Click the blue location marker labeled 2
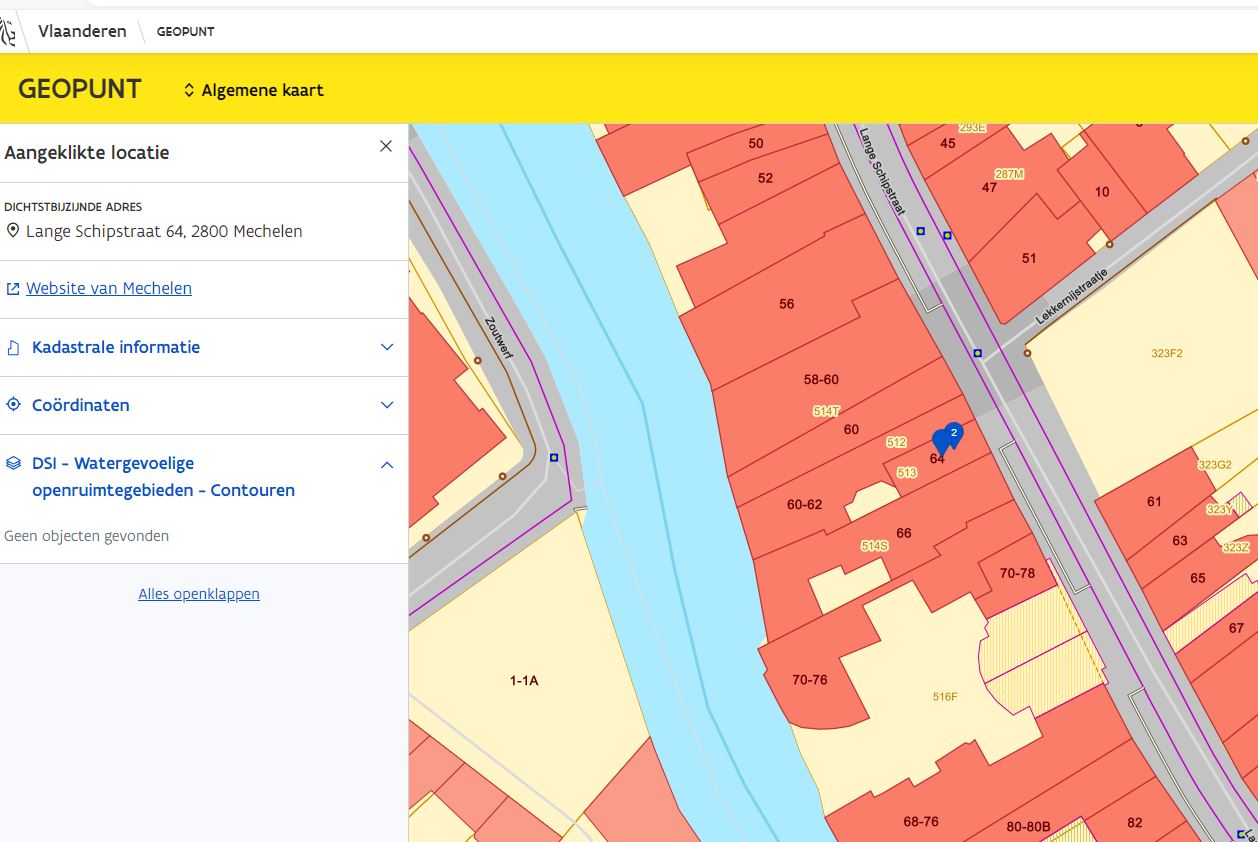Viewport: 1258px width, 842px height. tap(952, 435)
